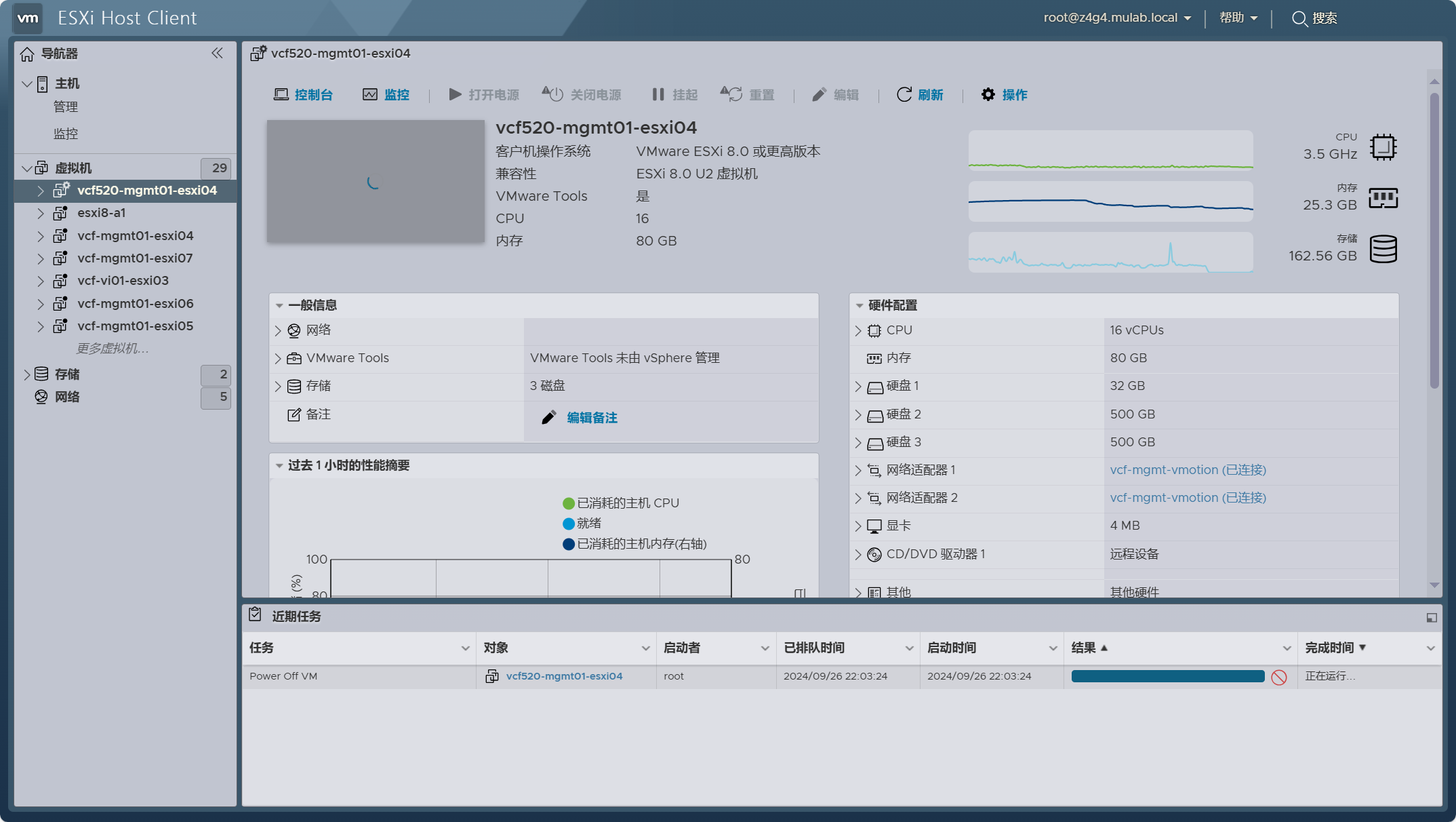Click the 已消耗的主机内存 dark blue legend dot

569,544
